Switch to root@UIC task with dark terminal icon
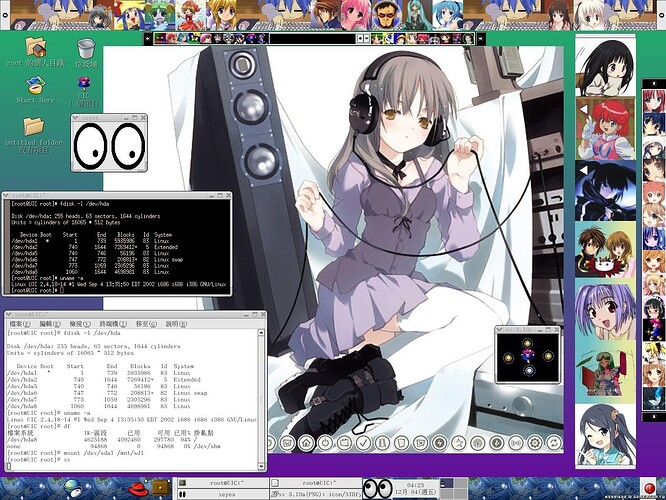The width and height of the screenshot is (666, 500). click(x=223, y=483)
